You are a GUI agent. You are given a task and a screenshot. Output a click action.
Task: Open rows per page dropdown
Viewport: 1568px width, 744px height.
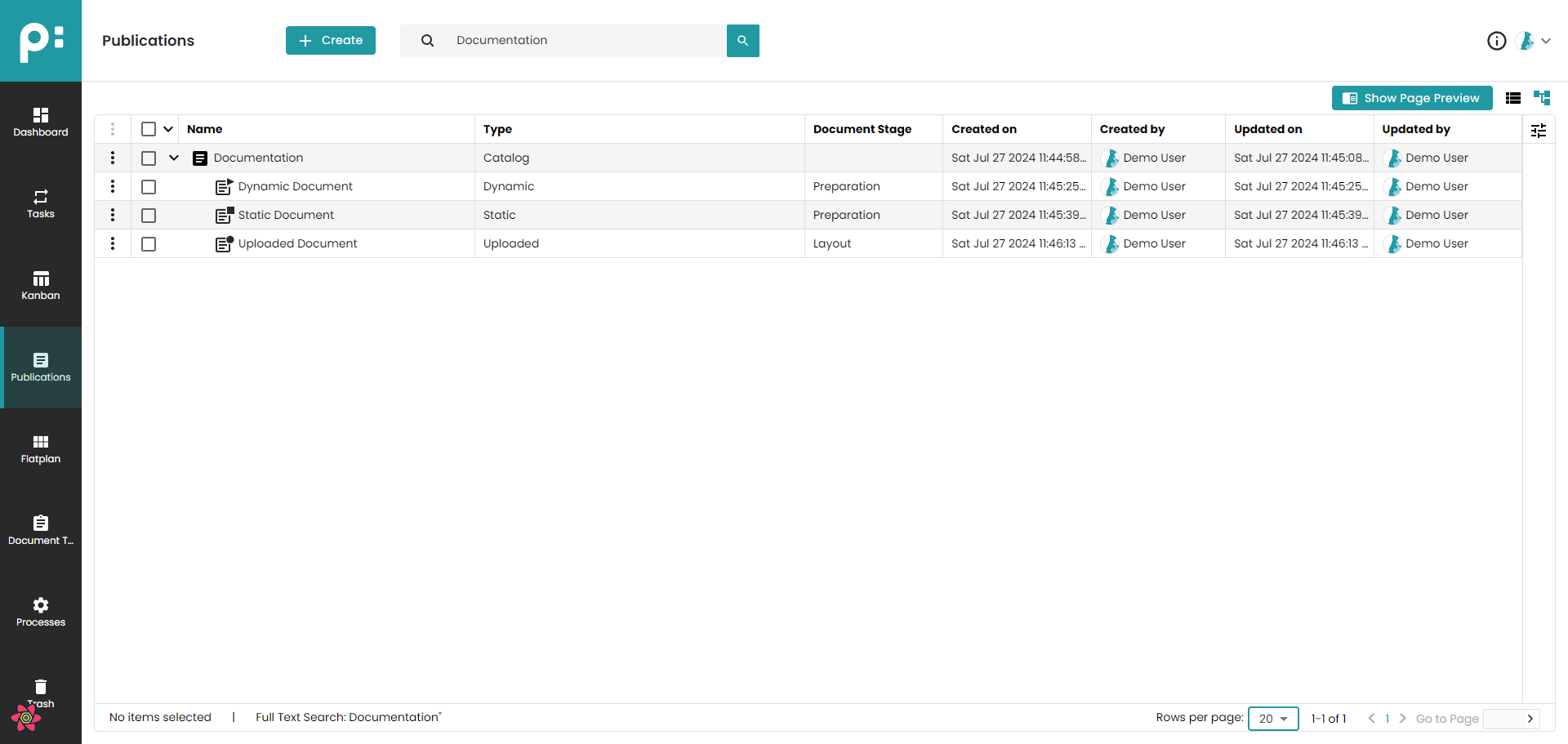click(1272, 719)
